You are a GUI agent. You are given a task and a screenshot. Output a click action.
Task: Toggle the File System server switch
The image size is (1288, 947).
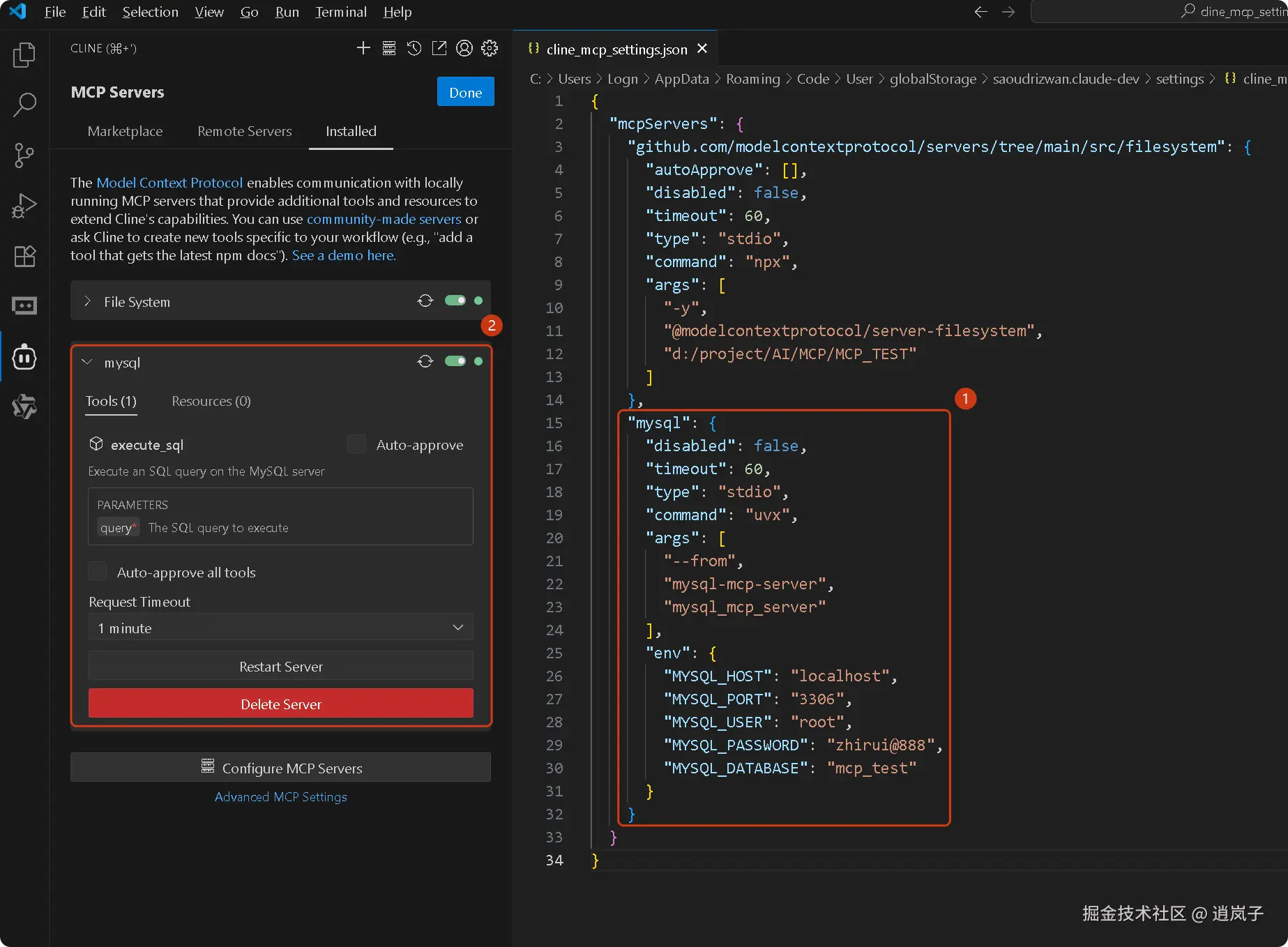(455, 301)
